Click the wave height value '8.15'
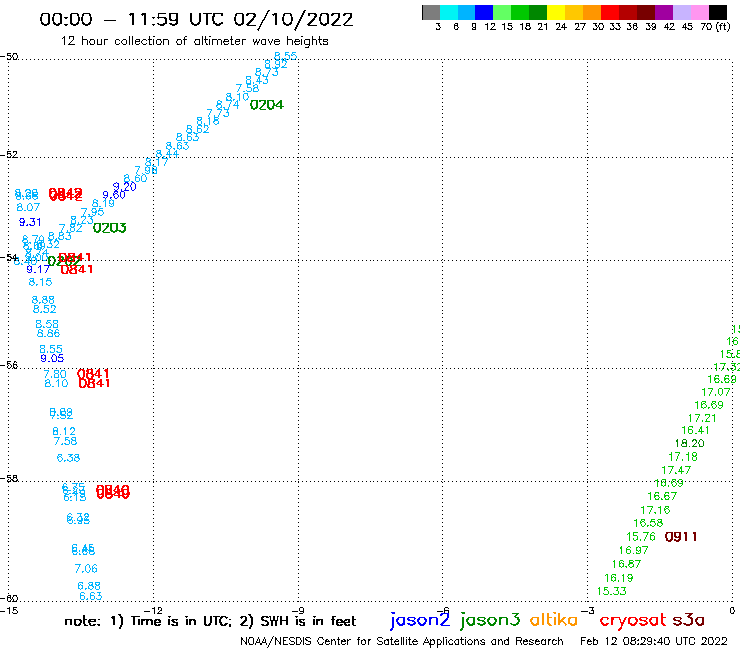 (x=40, y=282)
